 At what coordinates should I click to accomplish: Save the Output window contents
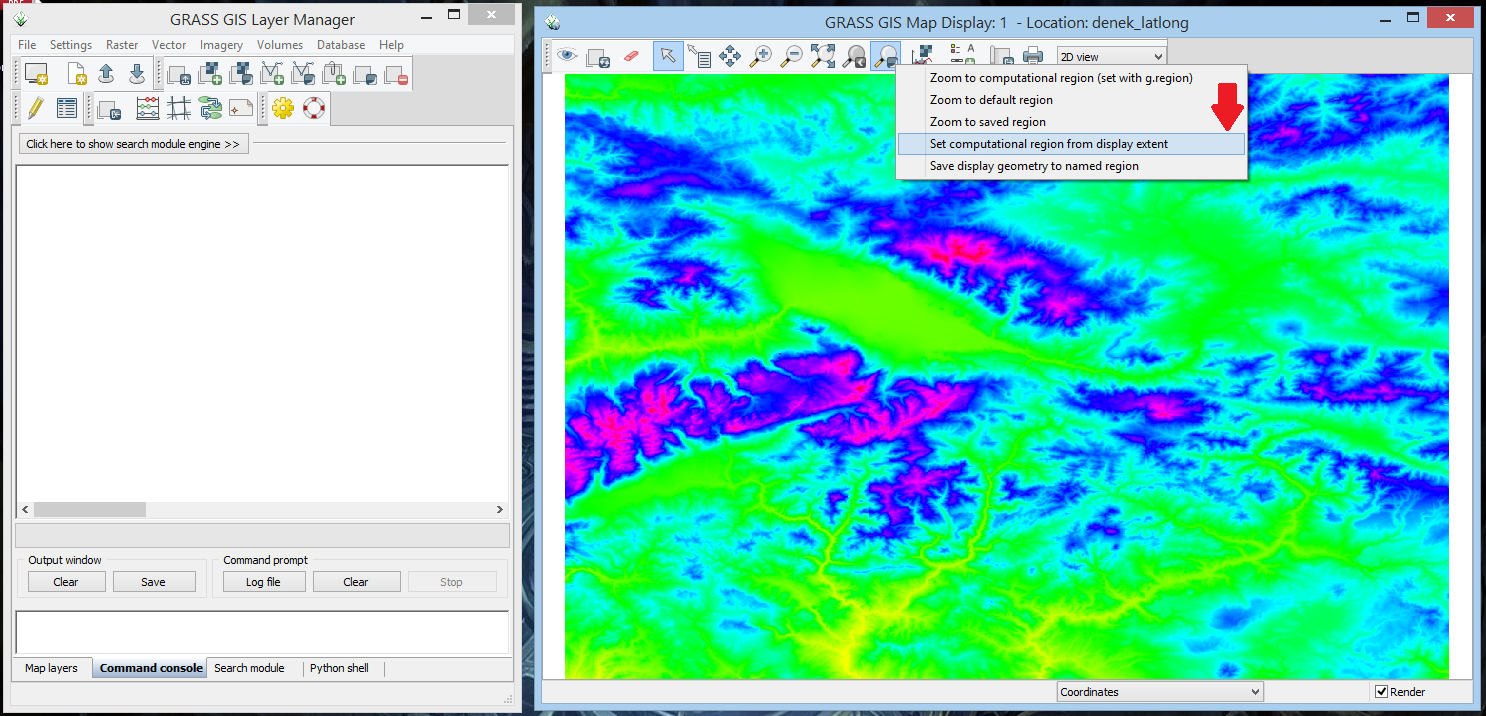coord(154,582)
